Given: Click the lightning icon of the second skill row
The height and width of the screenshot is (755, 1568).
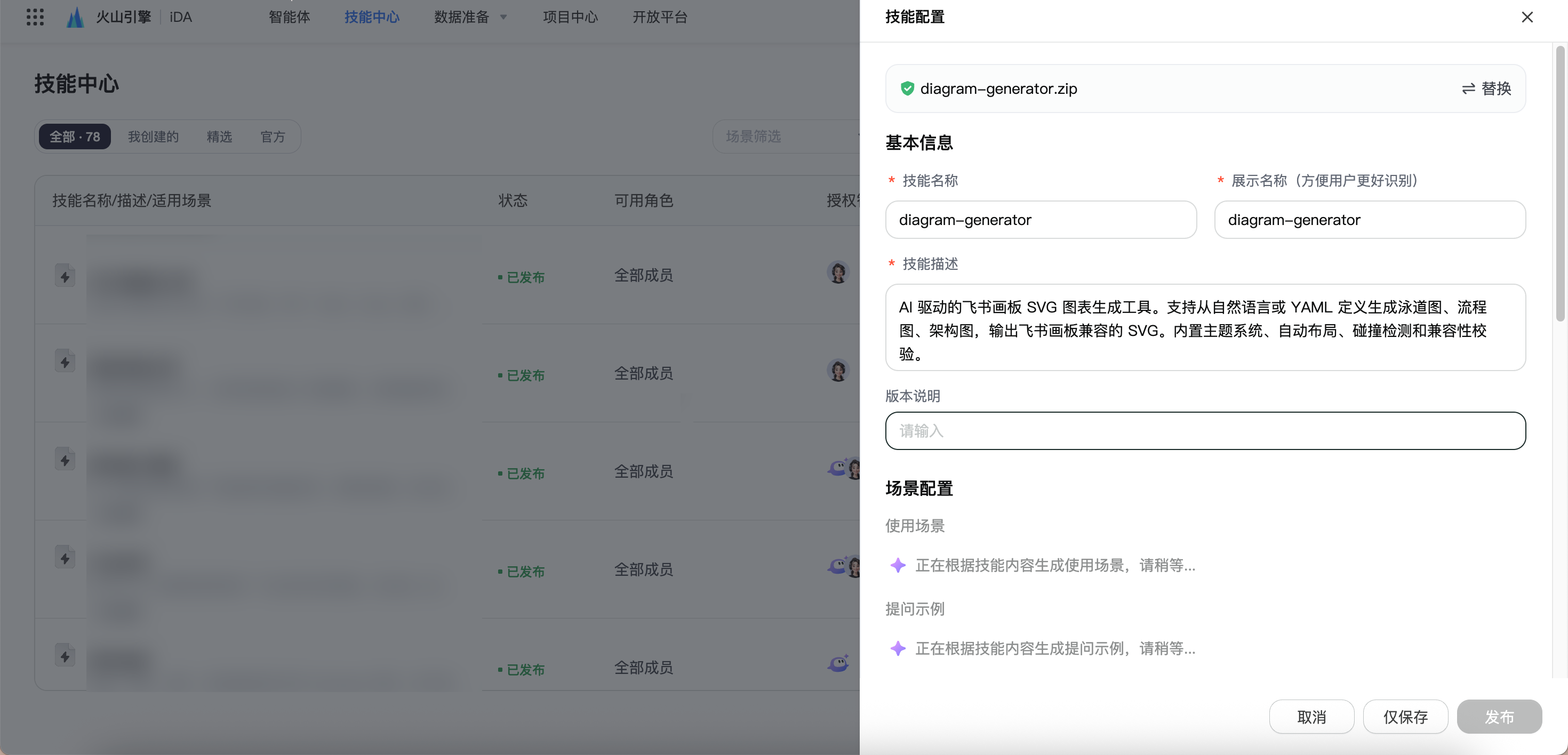Looking at the screenshot, I should pyautogui.click(x=65, y=362).
